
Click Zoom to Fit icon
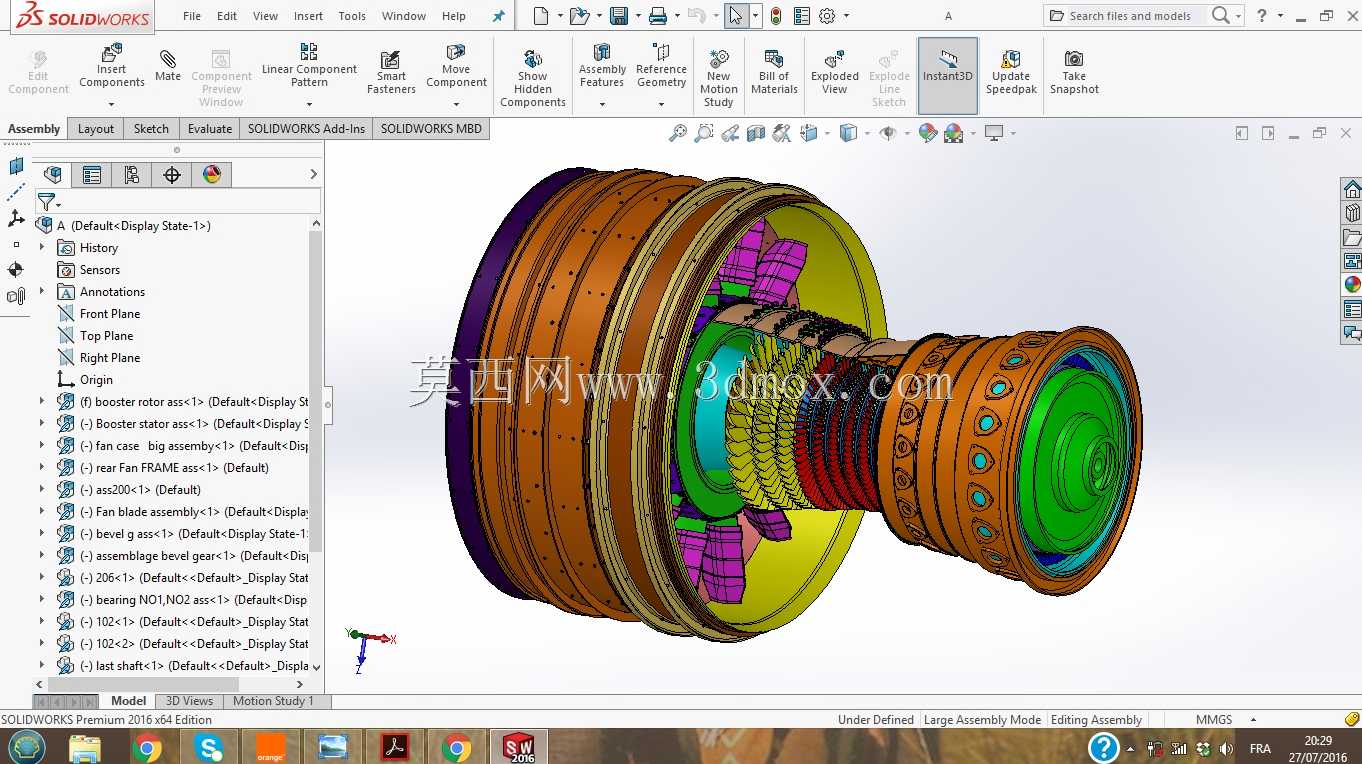coord(678,133)
